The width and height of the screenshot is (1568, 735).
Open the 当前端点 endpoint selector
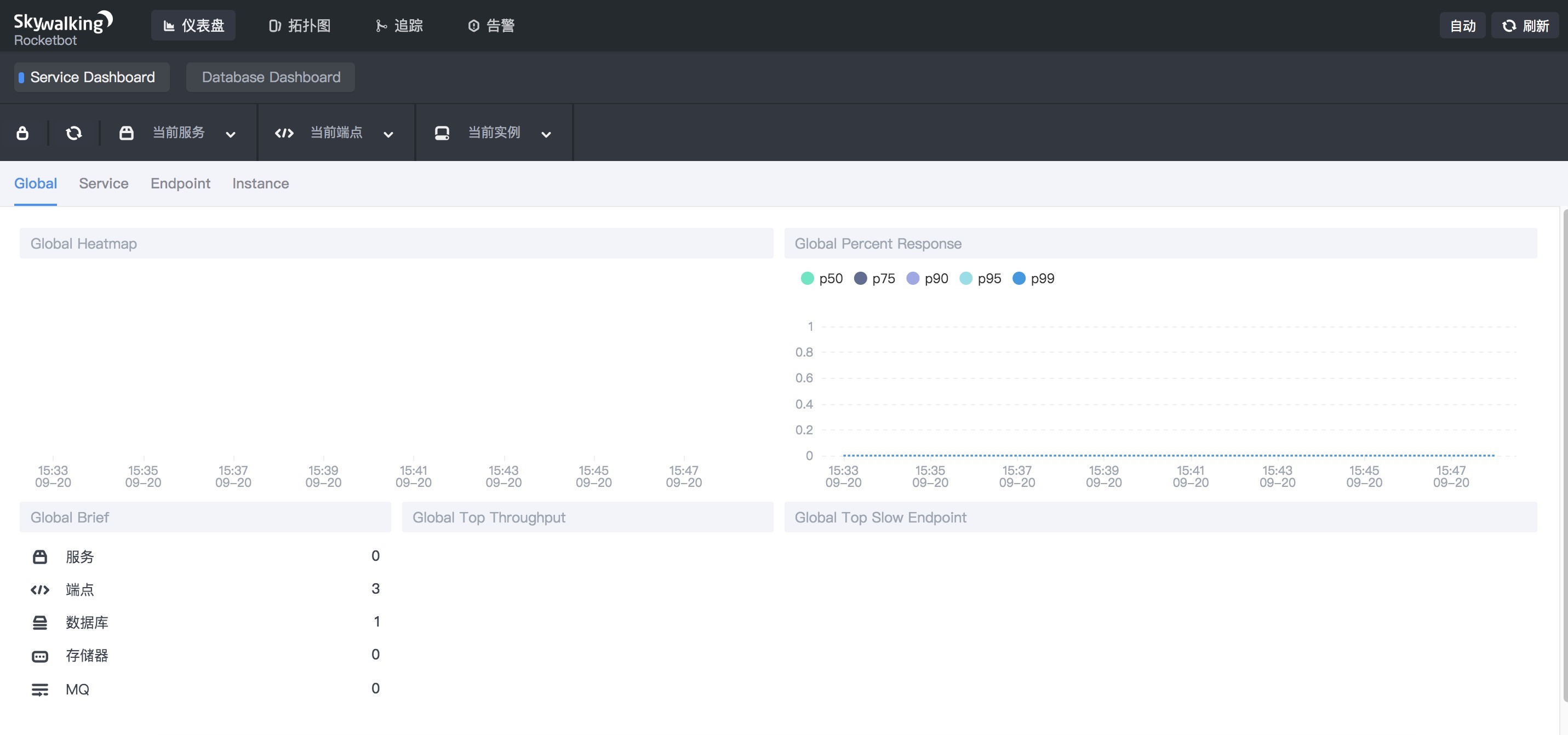(x=336, y=133)
